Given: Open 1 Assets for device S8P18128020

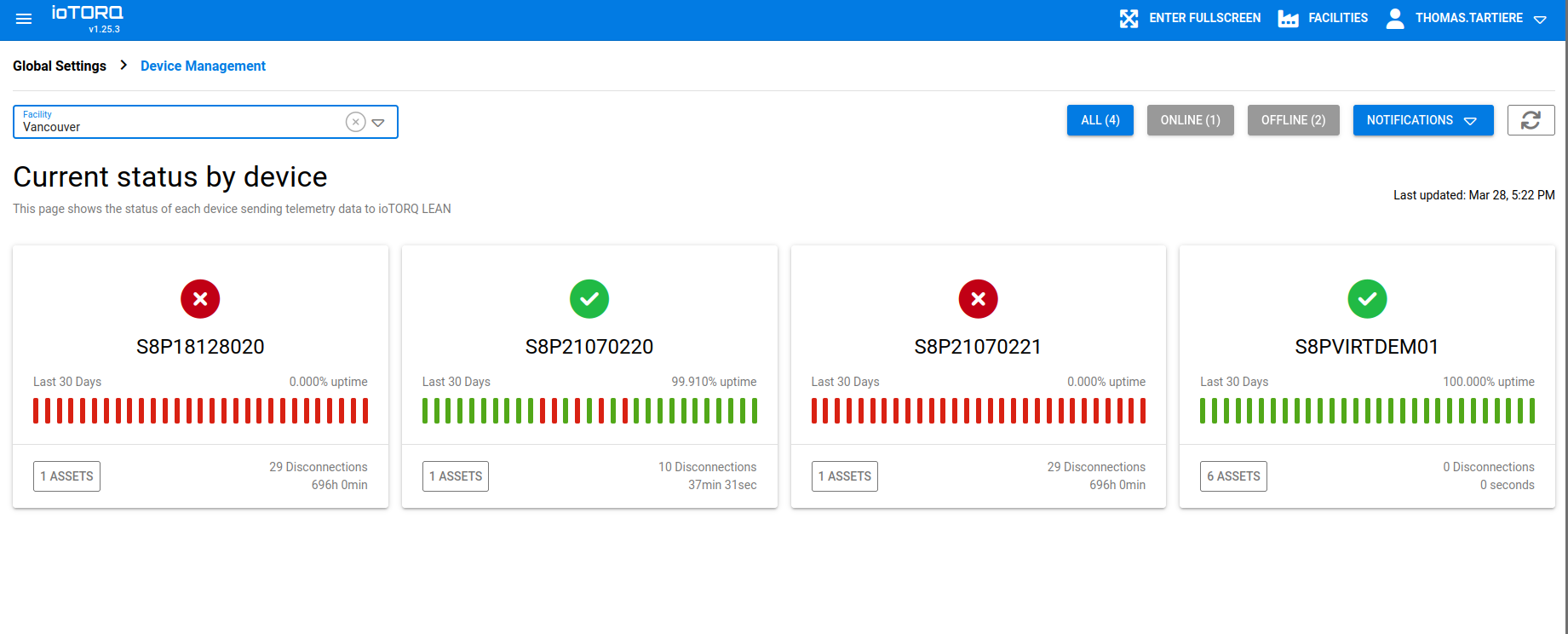Looking at the screenshot, I should [x=66, y=476].
